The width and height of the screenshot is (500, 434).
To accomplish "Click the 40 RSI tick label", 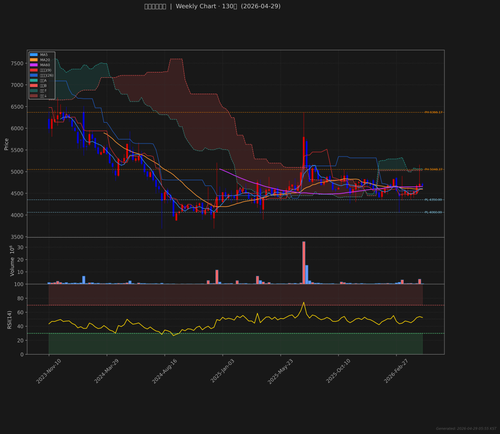I will 20,326.
